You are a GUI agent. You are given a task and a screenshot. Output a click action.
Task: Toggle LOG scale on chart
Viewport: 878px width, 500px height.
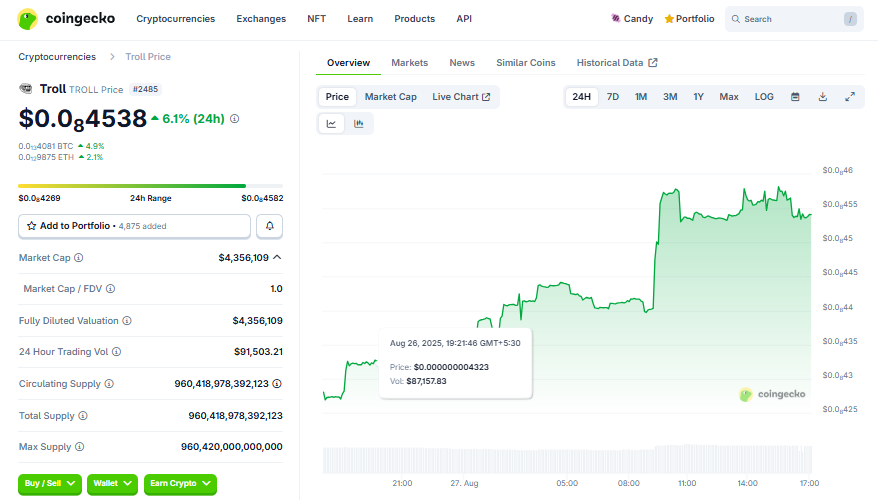(764, 97)
